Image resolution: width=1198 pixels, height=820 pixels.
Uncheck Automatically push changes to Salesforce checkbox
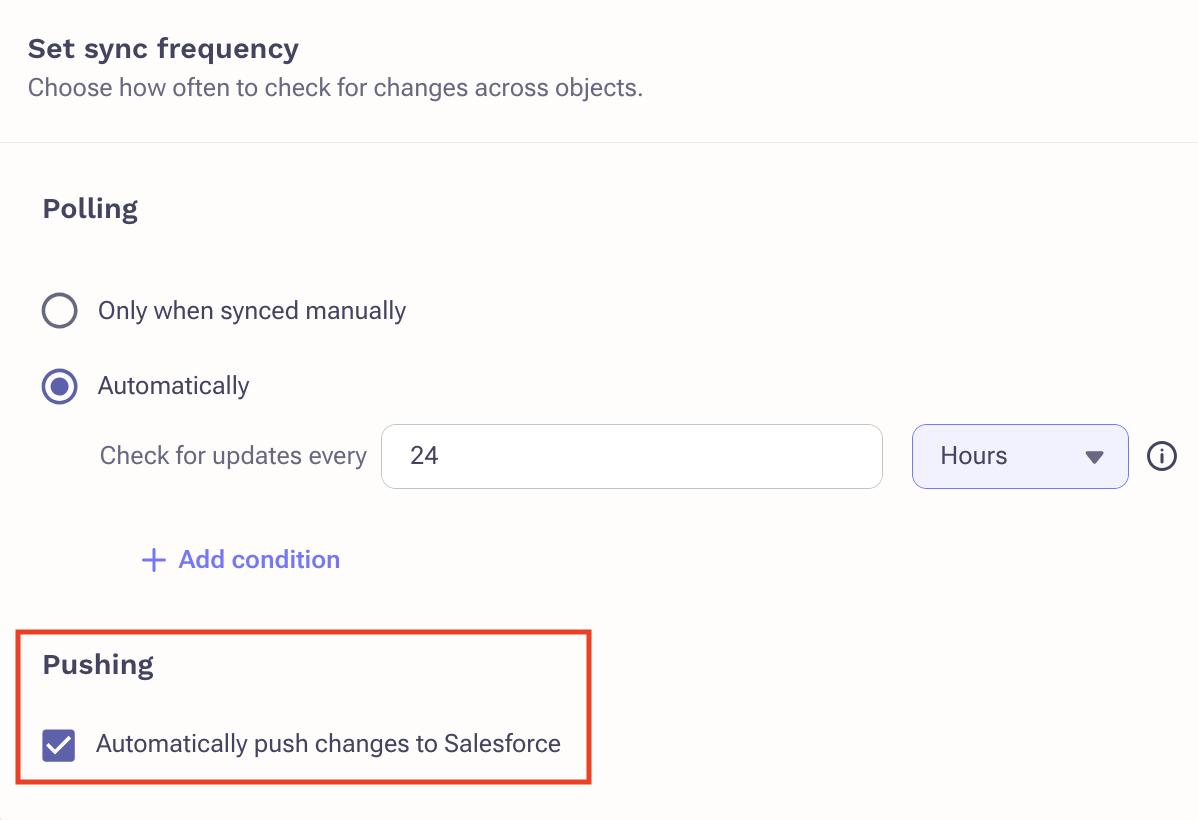point(59,745)
